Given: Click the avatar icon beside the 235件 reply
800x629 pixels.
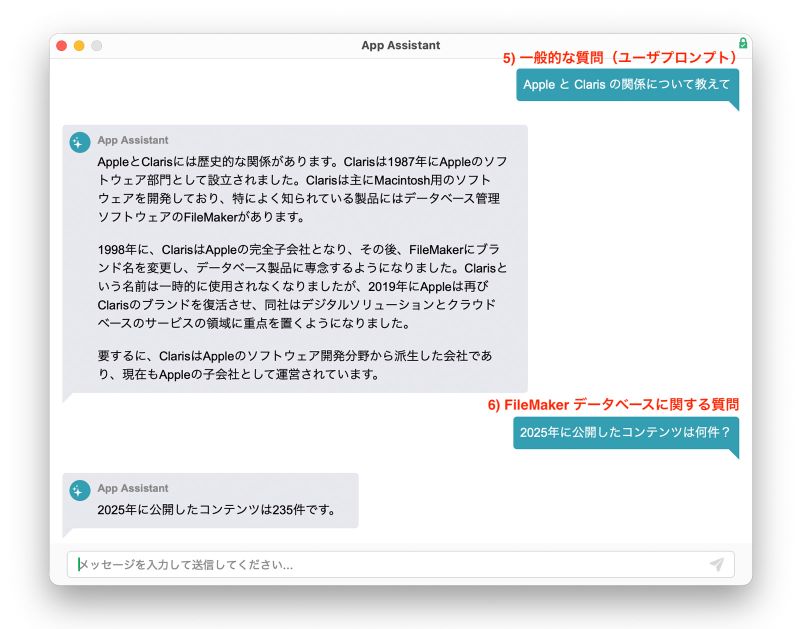Looking at the screenshot, I should click(80, 491).
